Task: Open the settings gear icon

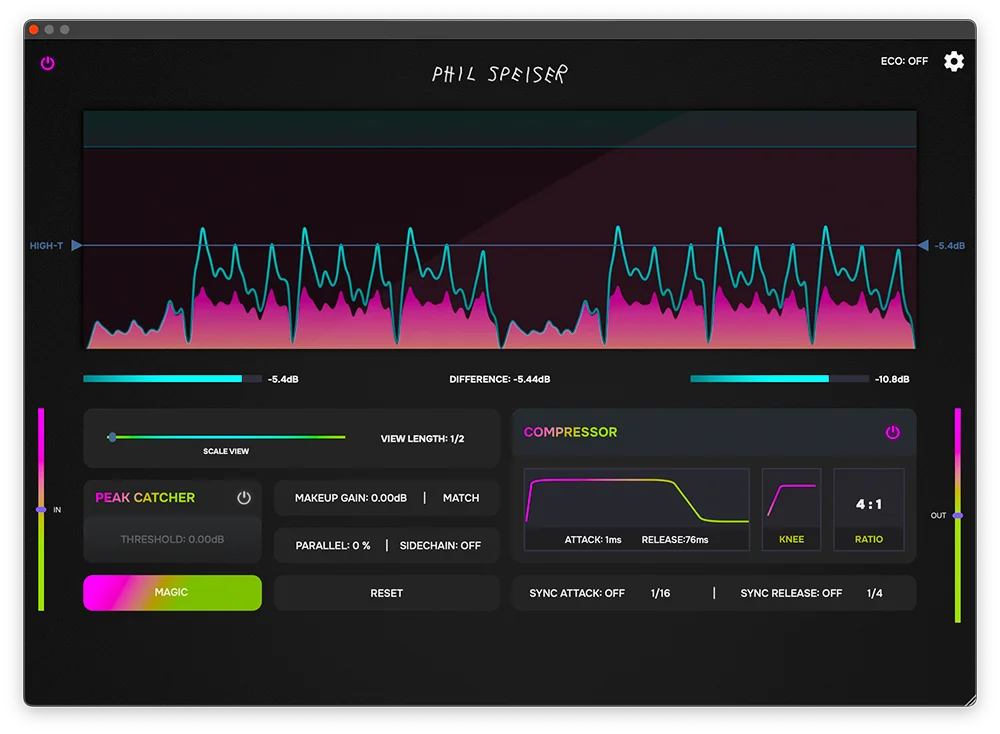Action: click(x=953, y=62)
